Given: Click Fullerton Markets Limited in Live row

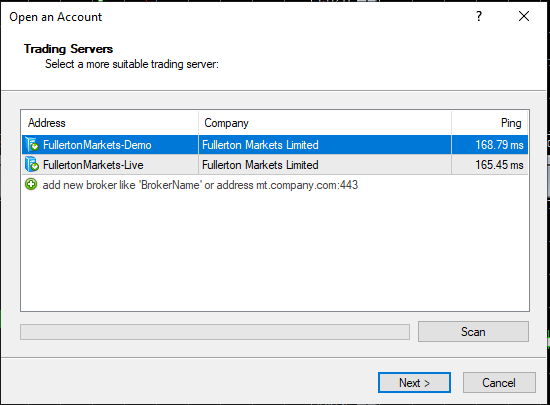Looking at the screenshot, I should 260,165.
